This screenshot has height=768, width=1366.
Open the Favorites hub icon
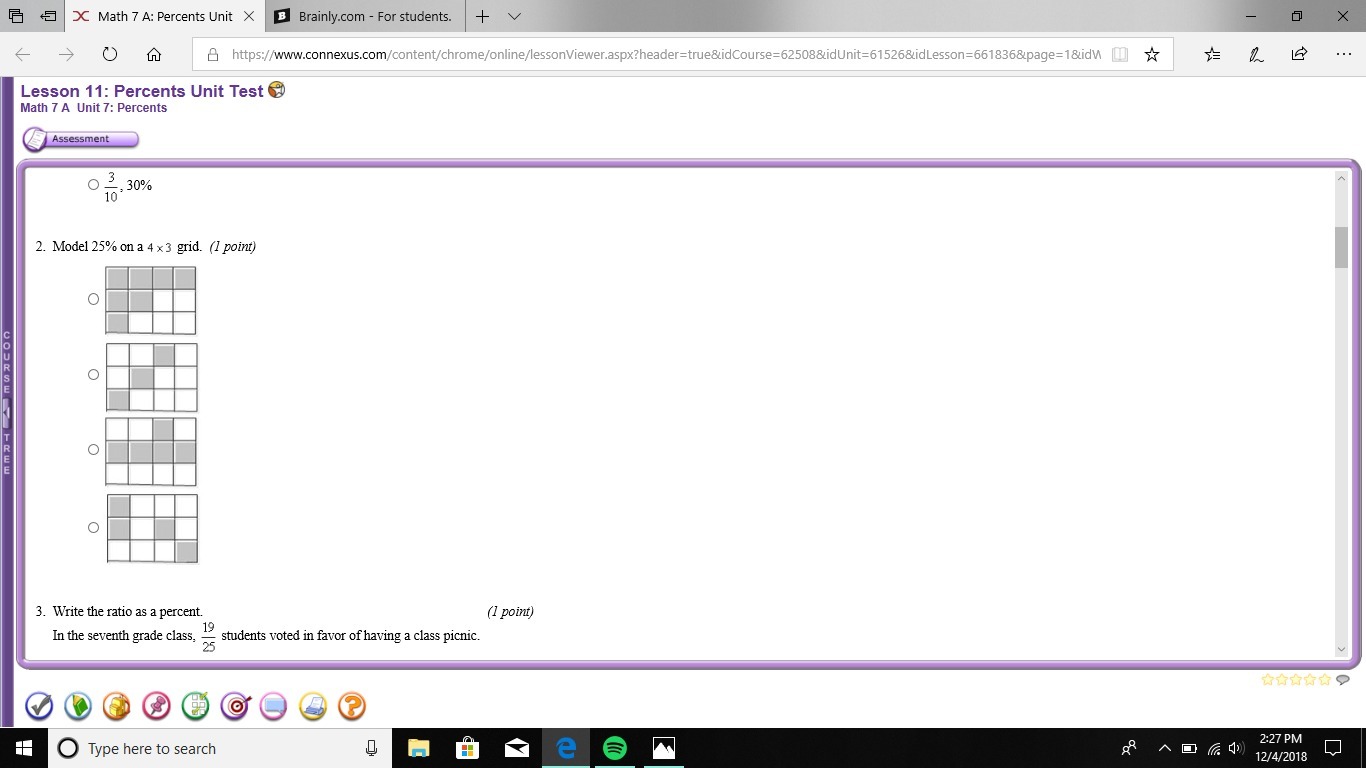coord(1212,54)
